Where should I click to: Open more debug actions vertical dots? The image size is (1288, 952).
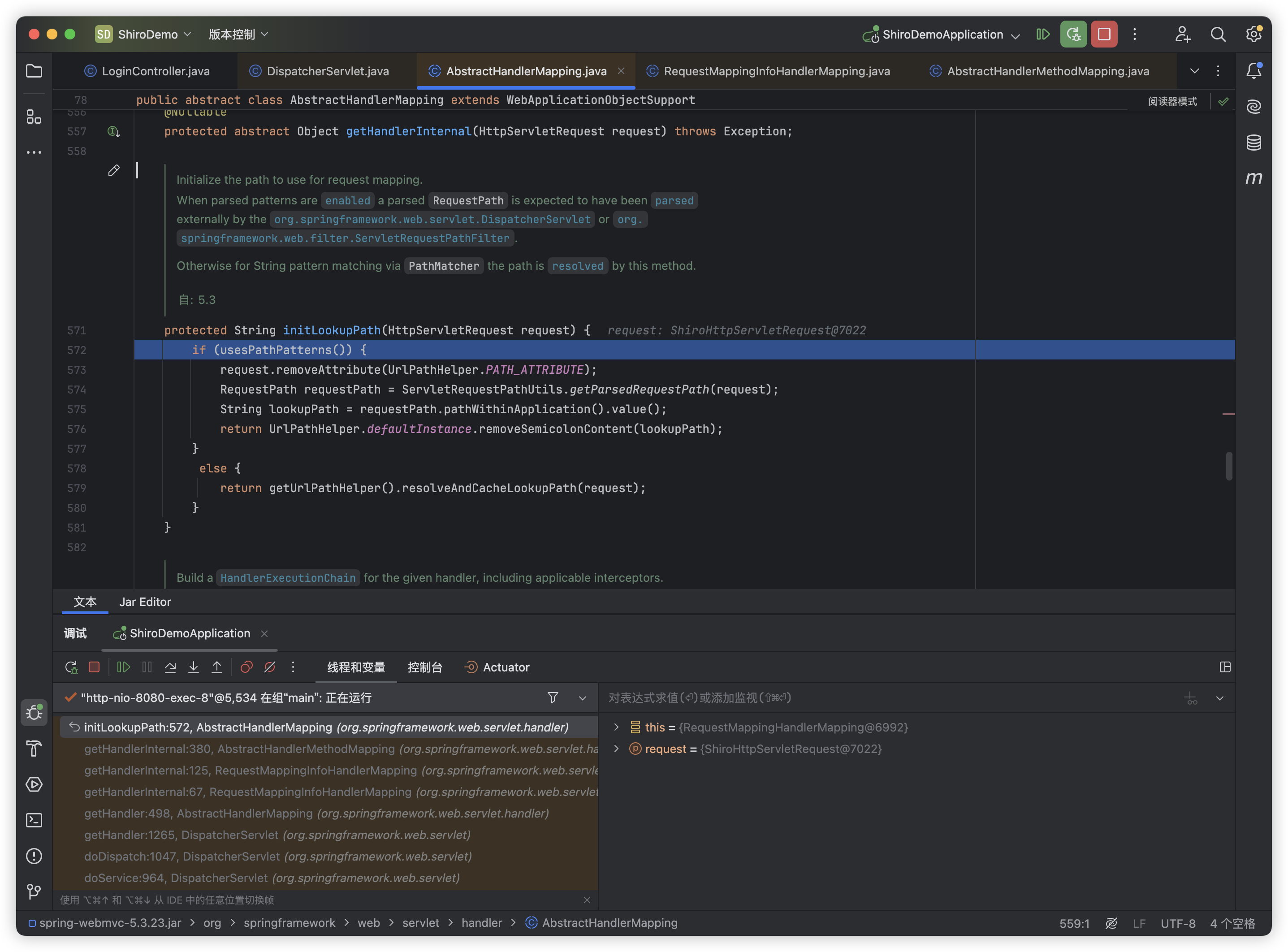(x=293, y=667)
